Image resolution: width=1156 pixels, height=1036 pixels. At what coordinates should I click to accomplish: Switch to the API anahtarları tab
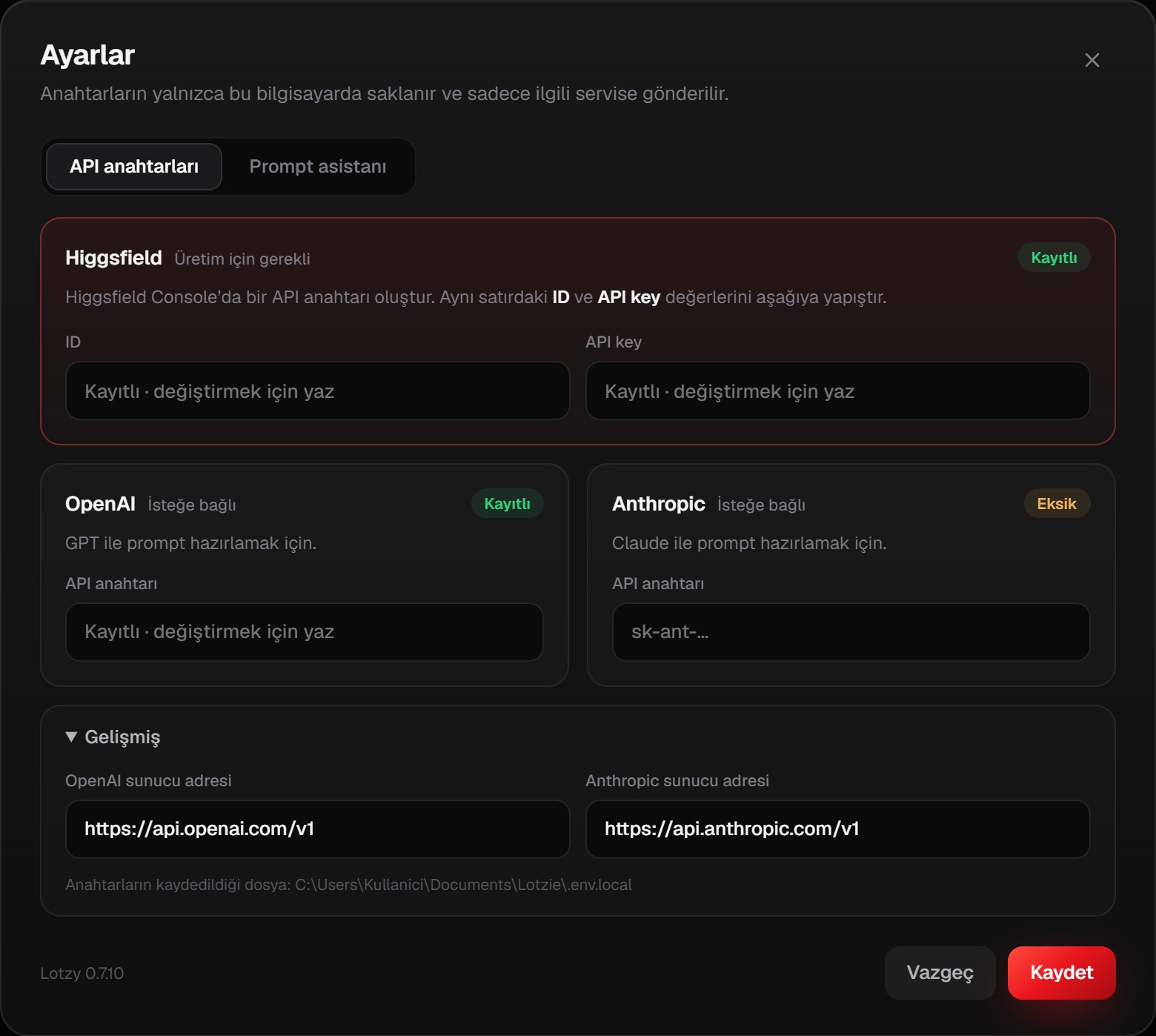pos(134,167)
